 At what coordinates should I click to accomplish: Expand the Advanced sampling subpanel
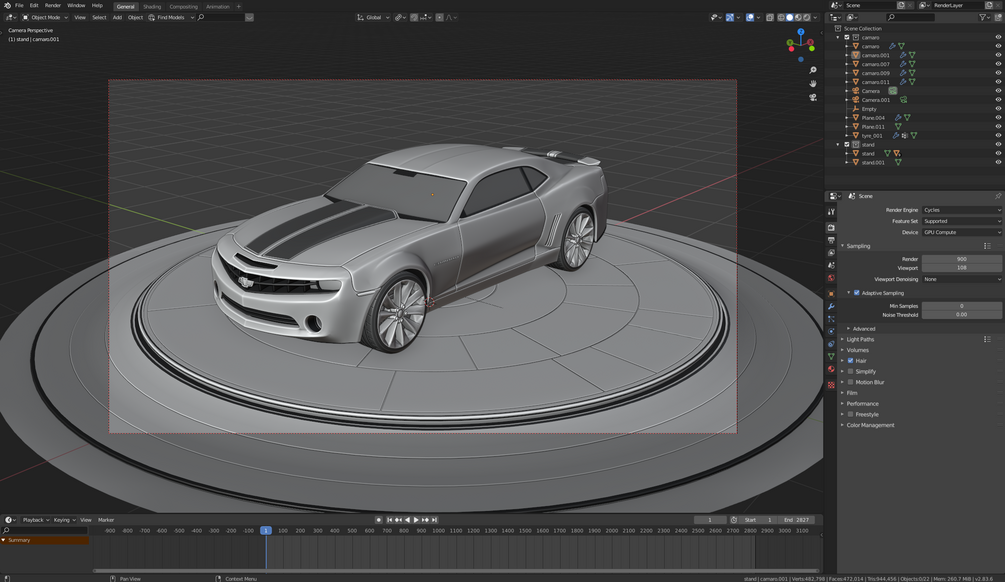[863, 329]
